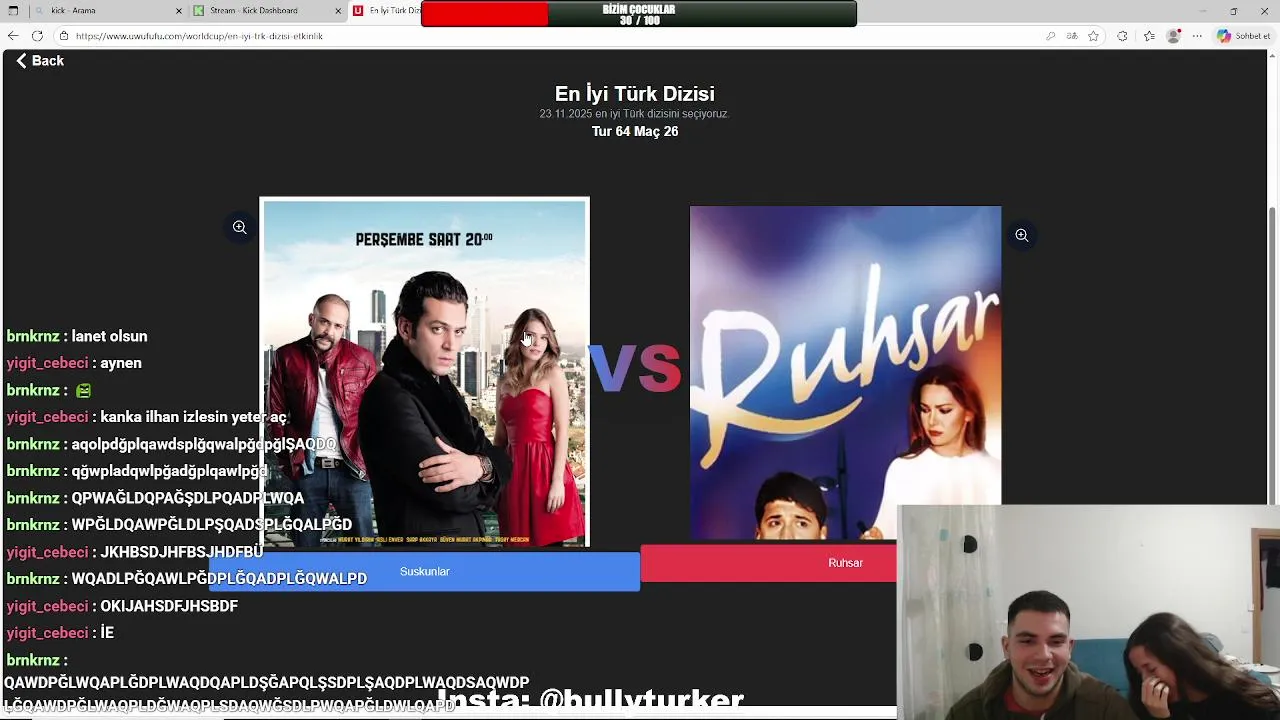Vote for Ruhsar with the red button

[768, 563]
